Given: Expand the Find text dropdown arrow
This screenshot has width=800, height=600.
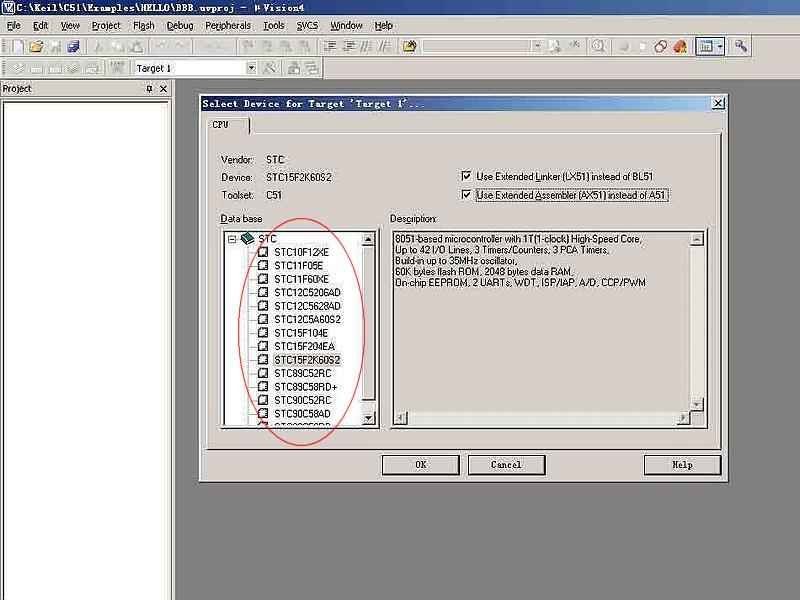Looking at the screenshot, I should point(537,47).
